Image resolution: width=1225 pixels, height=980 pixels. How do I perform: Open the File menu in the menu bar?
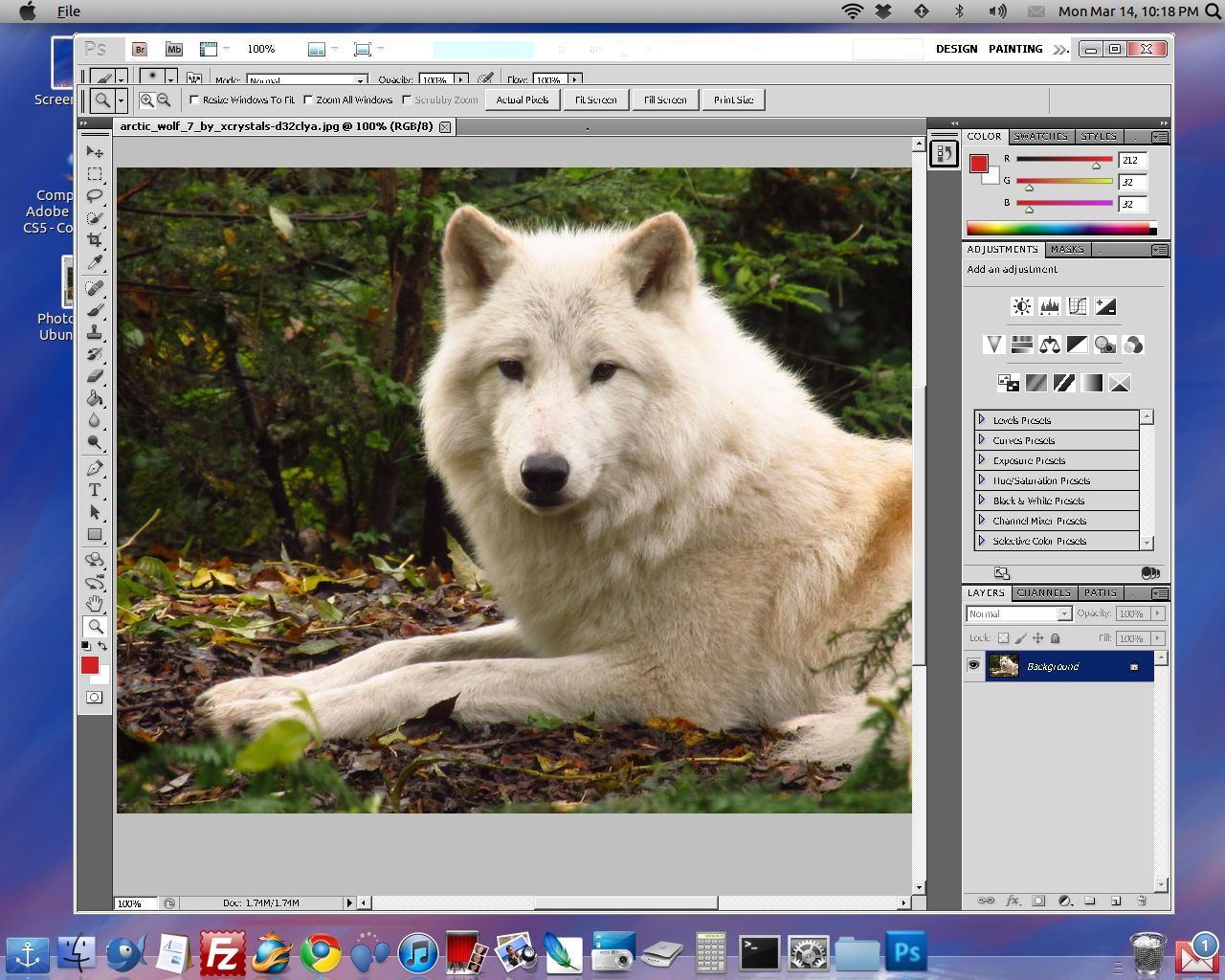pyautogui.click(x=69, y=11)
